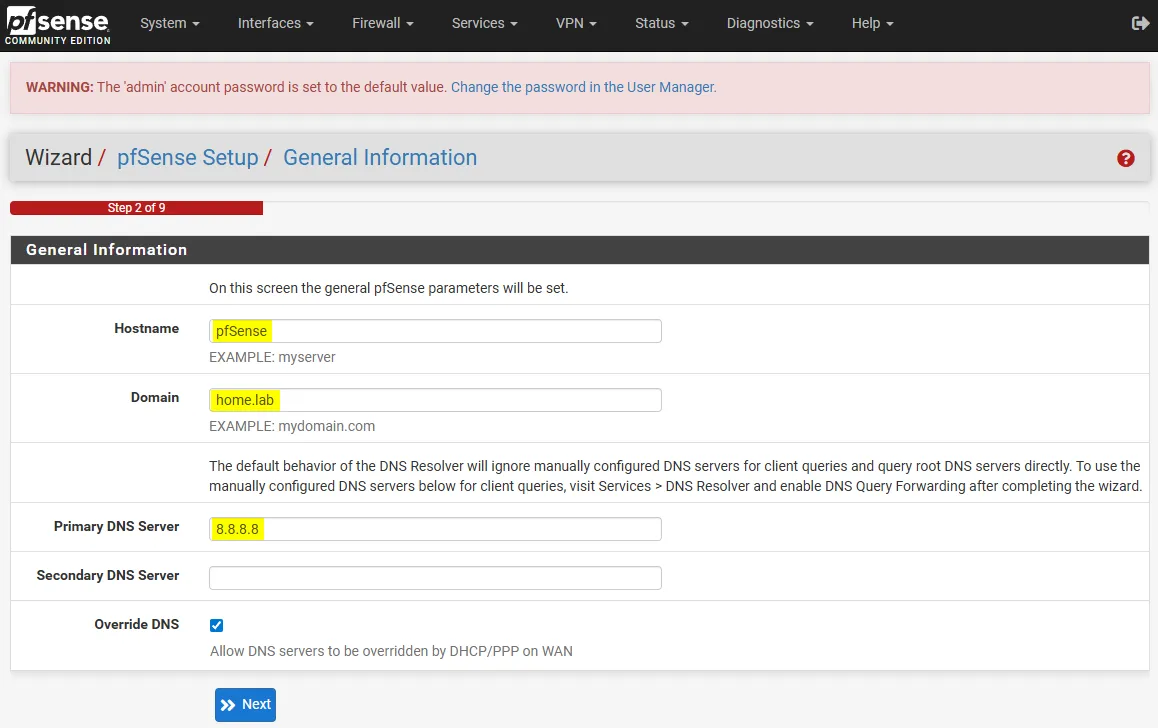Open the Help dropdown
Screen dimensions: 1158x728
870,22
